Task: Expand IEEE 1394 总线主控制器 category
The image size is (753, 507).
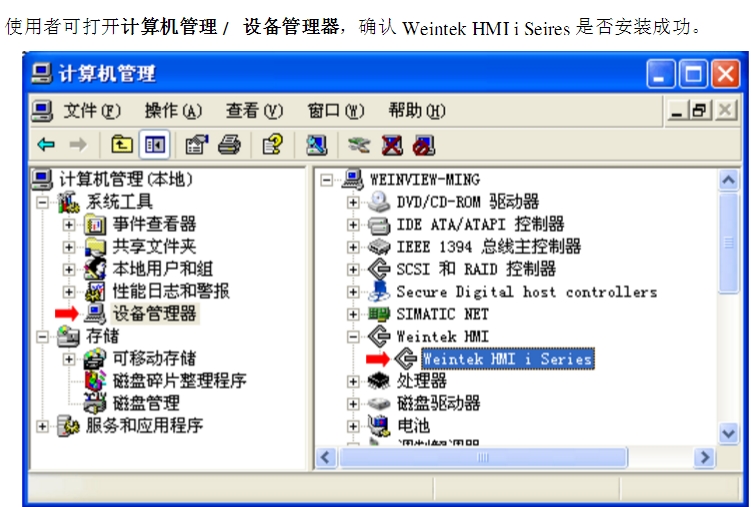Action: 353,247
